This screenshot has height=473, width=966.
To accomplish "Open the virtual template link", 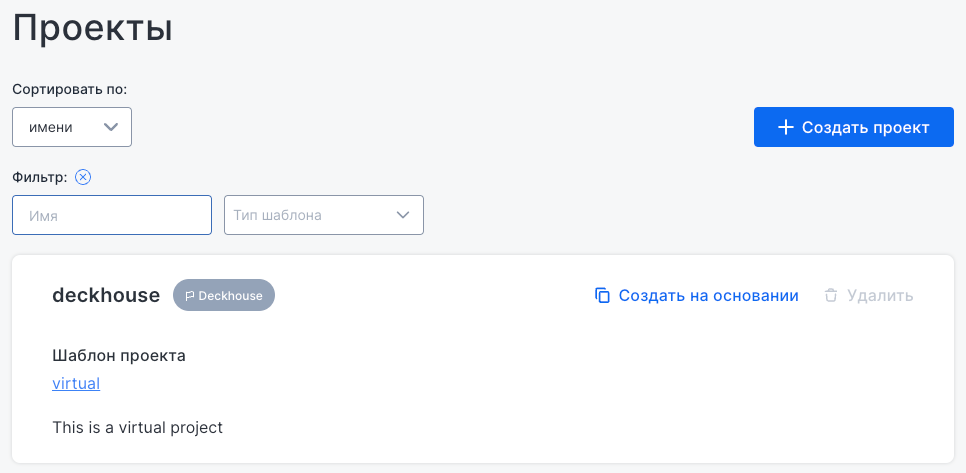I will 76,383.
